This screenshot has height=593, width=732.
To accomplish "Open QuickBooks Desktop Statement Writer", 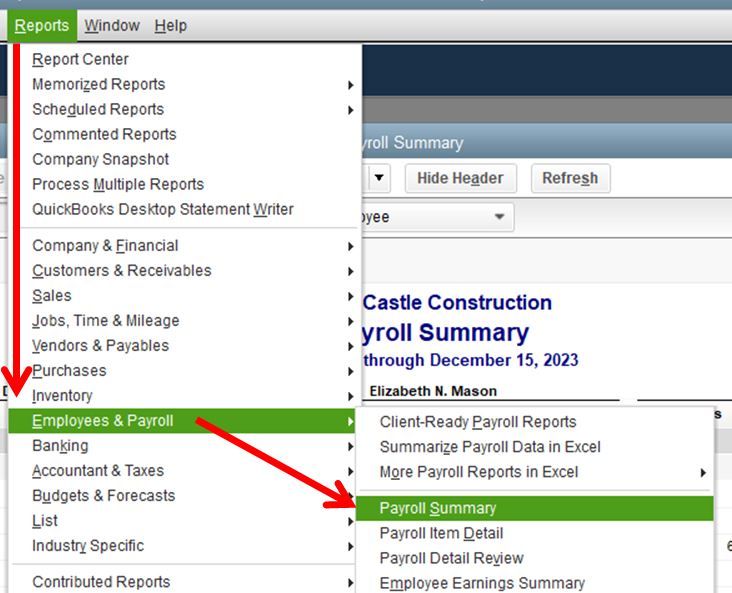I will click(x=184, y=209).
